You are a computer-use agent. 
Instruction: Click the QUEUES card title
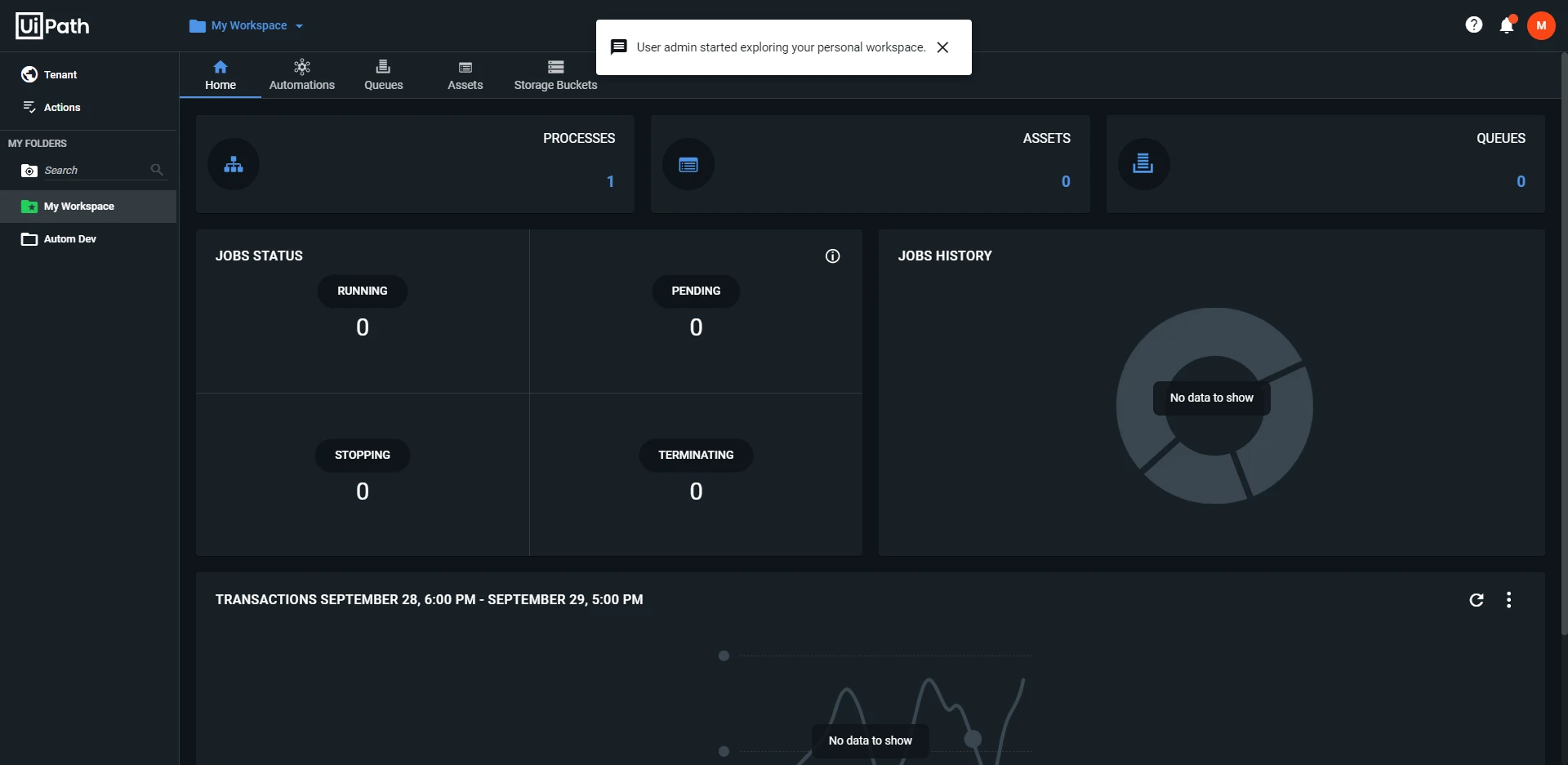(1501, 139)
